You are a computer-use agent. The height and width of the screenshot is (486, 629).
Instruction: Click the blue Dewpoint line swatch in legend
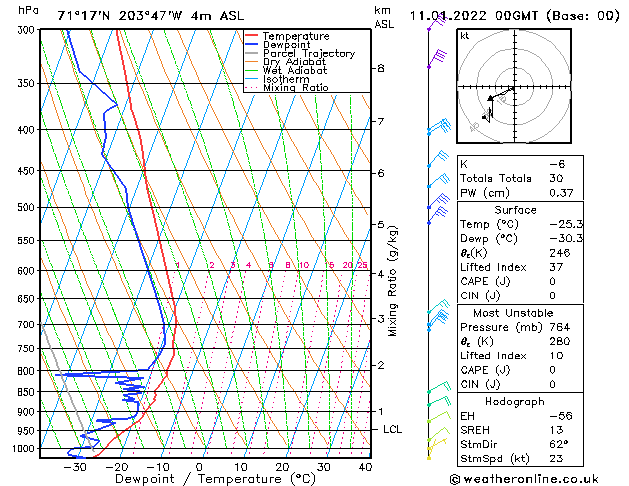(x=252, y=44)
